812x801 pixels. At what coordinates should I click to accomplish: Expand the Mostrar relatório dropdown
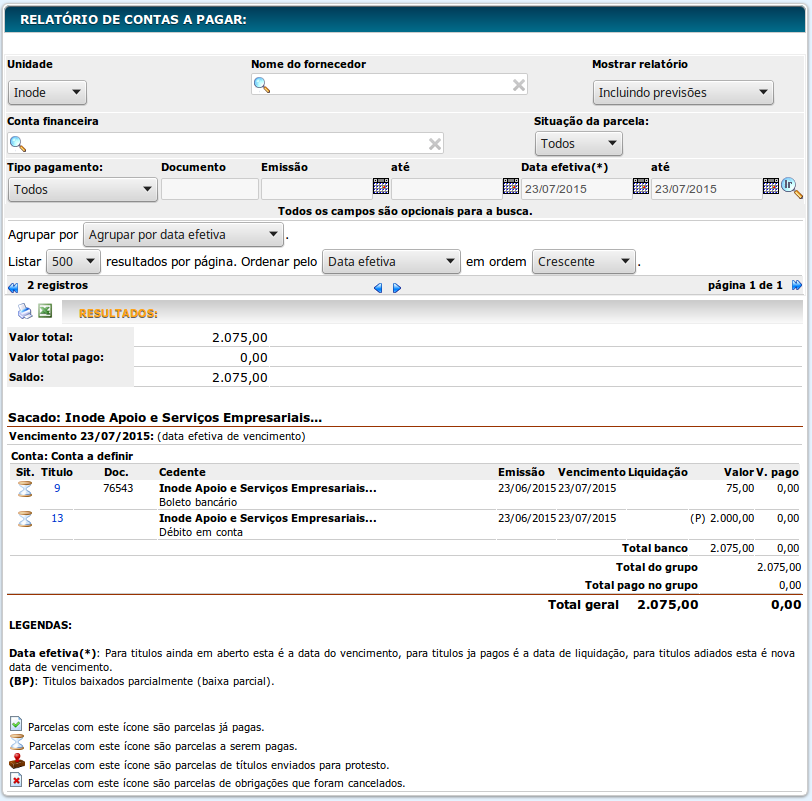[683, 93]
